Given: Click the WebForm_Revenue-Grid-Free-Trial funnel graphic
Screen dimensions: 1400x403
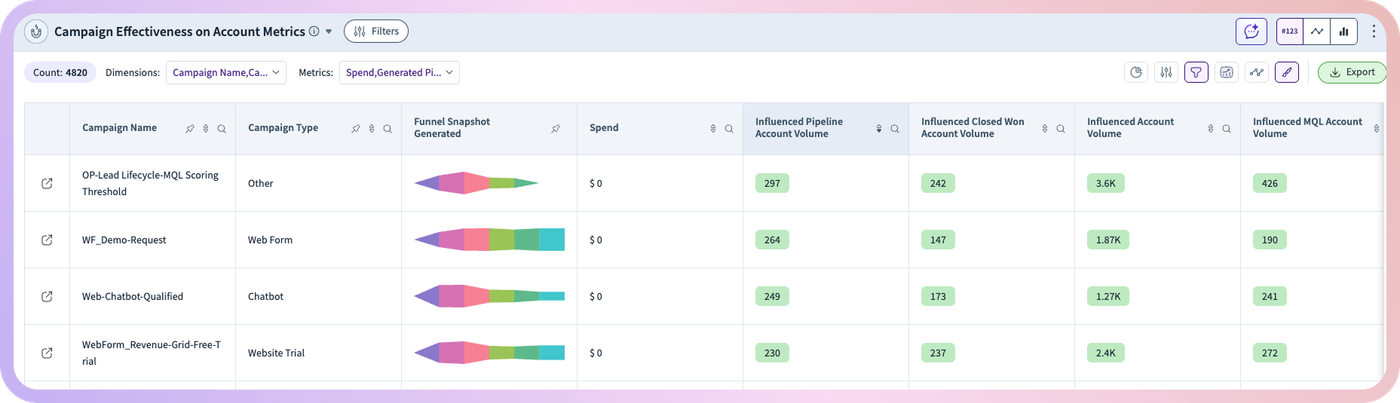Looking at the screenshot, I should pos(489,352).
